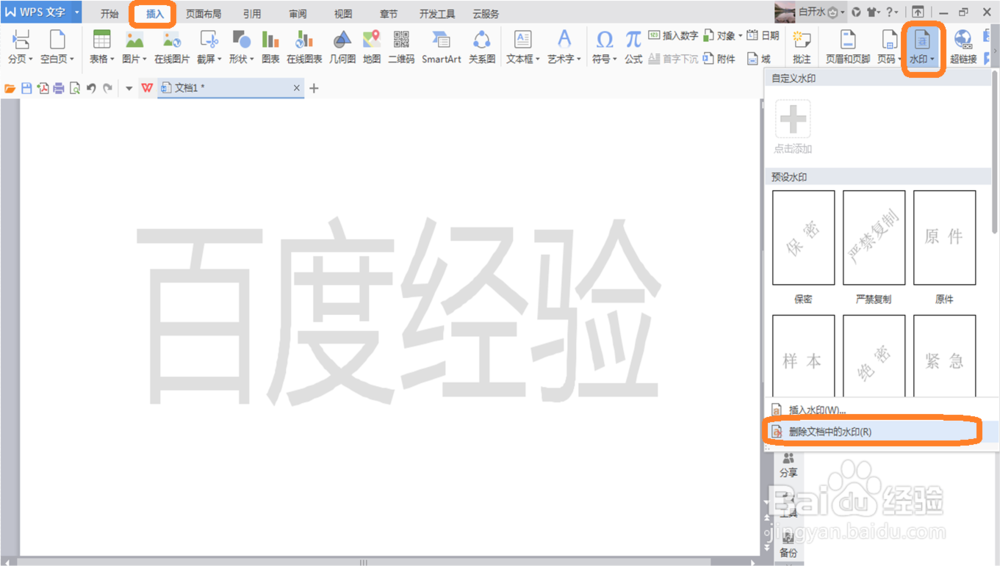The image size is (1000, 566).
Task: Insert WordArt (艺术字)
Action: tap(564, 47)
